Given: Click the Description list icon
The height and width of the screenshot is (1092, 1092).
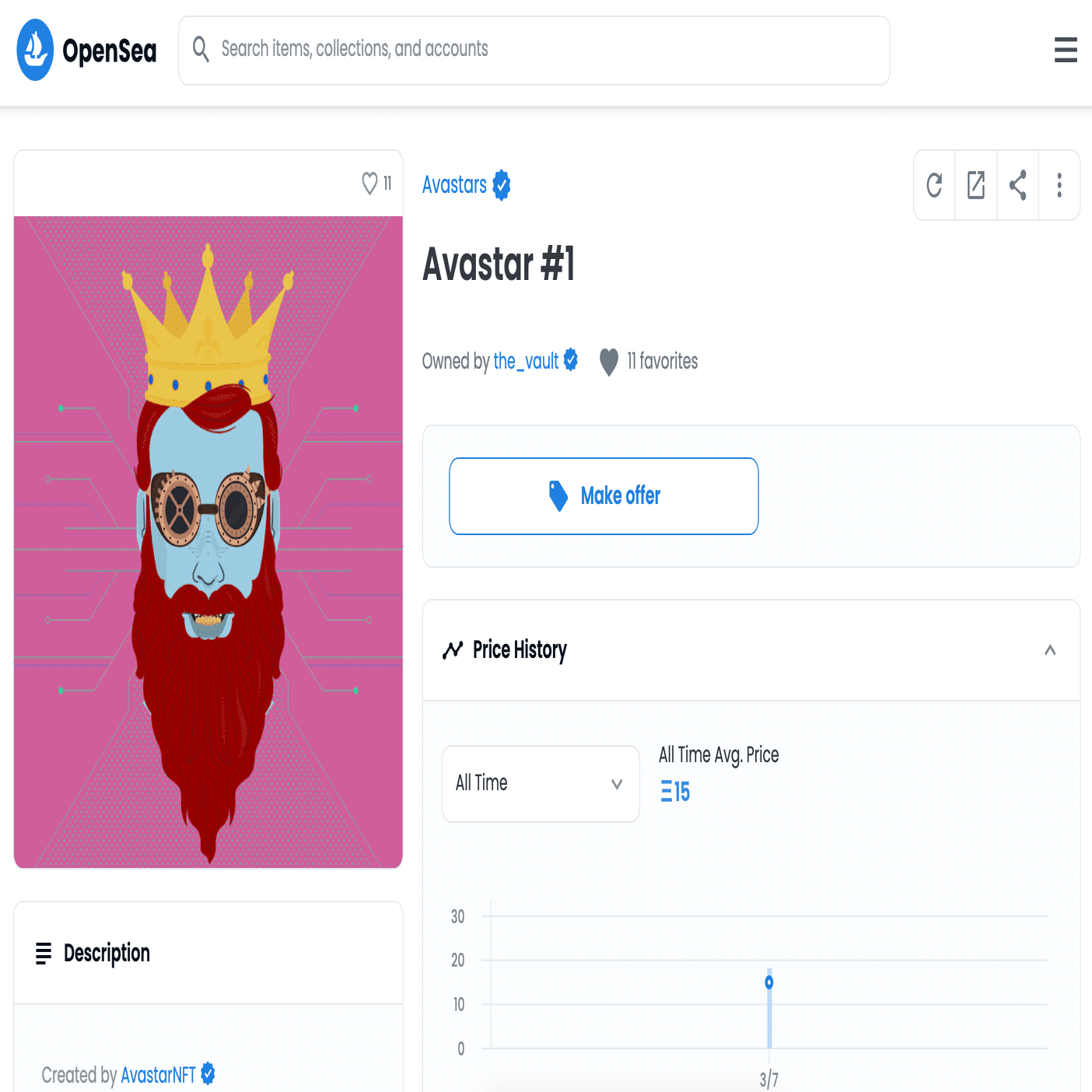Looking at the screenshot, I should [44, 953].
